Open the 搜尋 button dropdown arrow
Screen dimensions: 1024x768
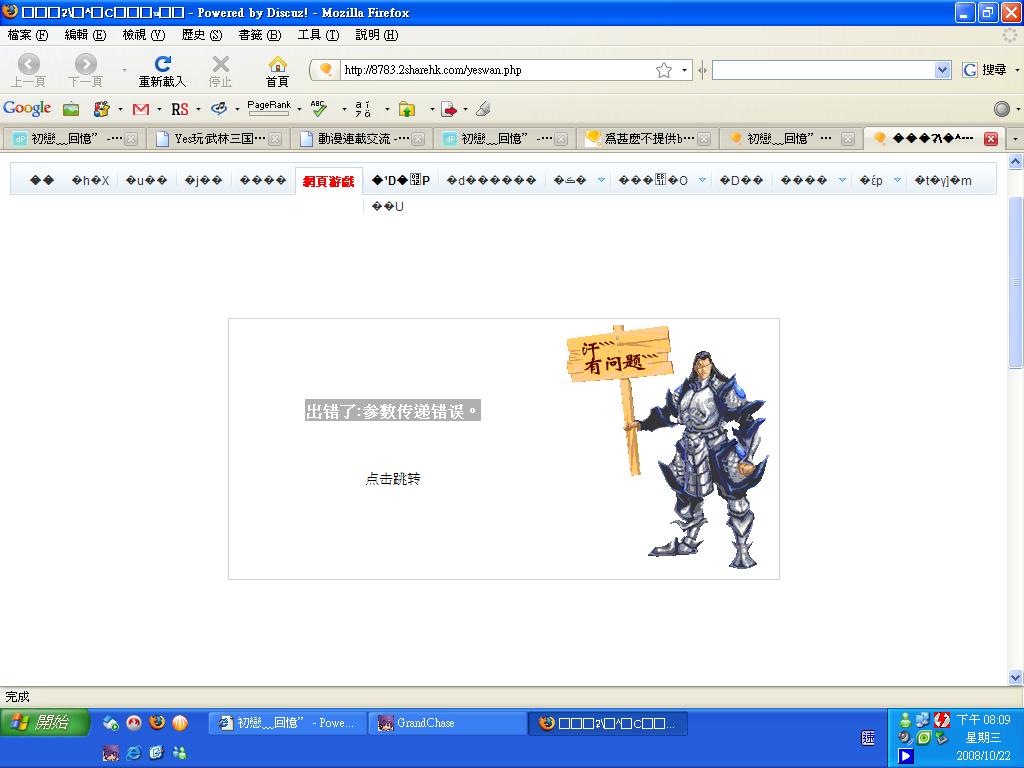[1017, 70]
